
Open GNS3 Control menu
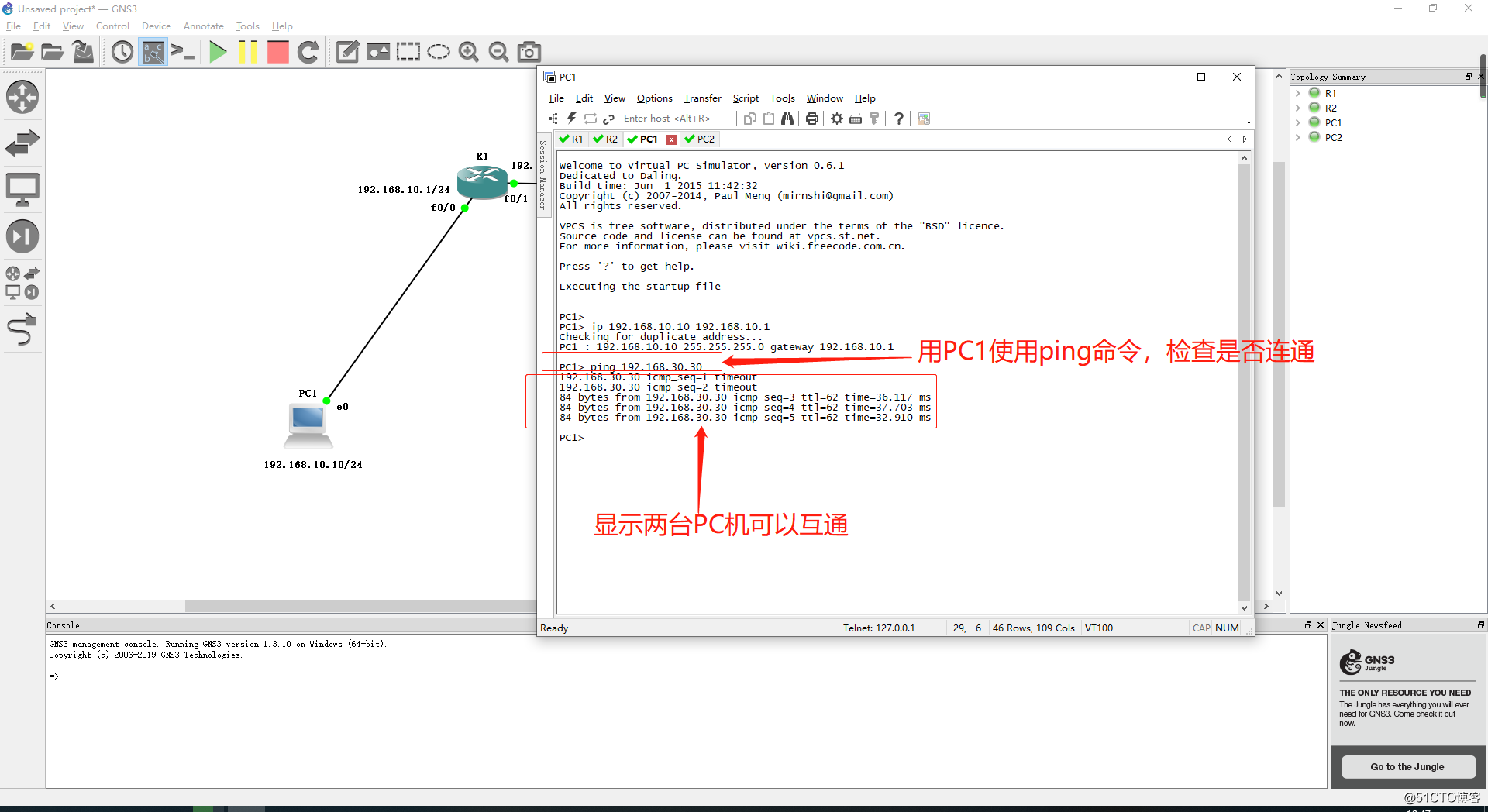112,26
